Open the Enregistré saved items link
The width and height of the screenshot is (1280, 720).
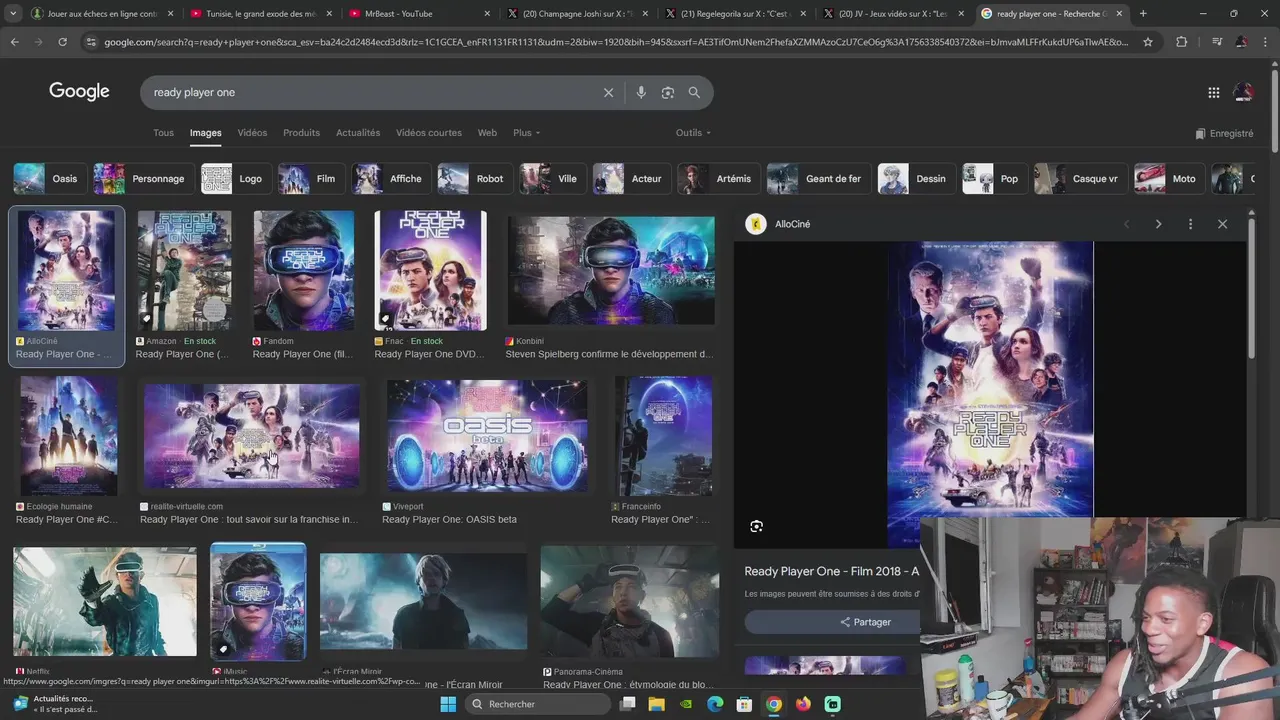point(1224,133)
